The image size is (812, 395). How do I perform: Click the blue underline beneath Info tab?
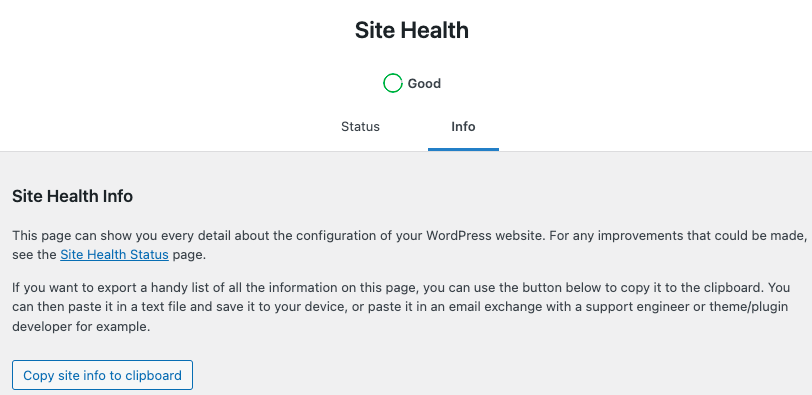click(463, 150)
